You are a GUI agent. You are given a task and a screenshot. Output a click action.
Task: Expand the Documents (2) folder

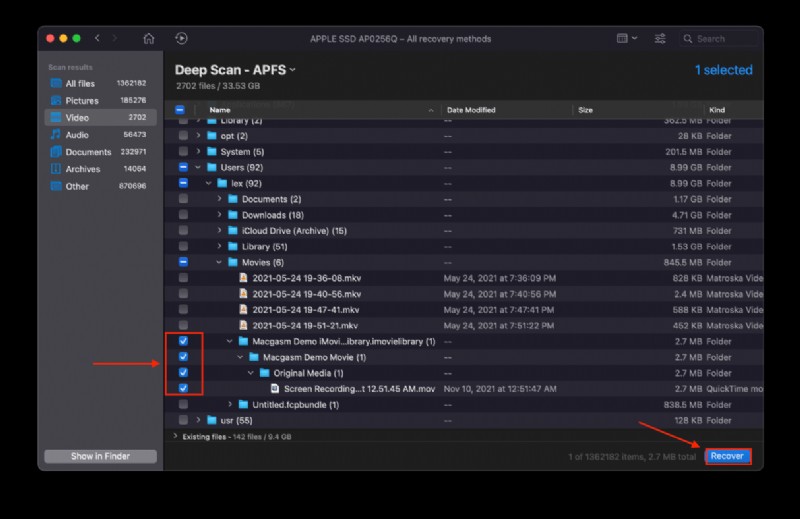click(220, 199)
